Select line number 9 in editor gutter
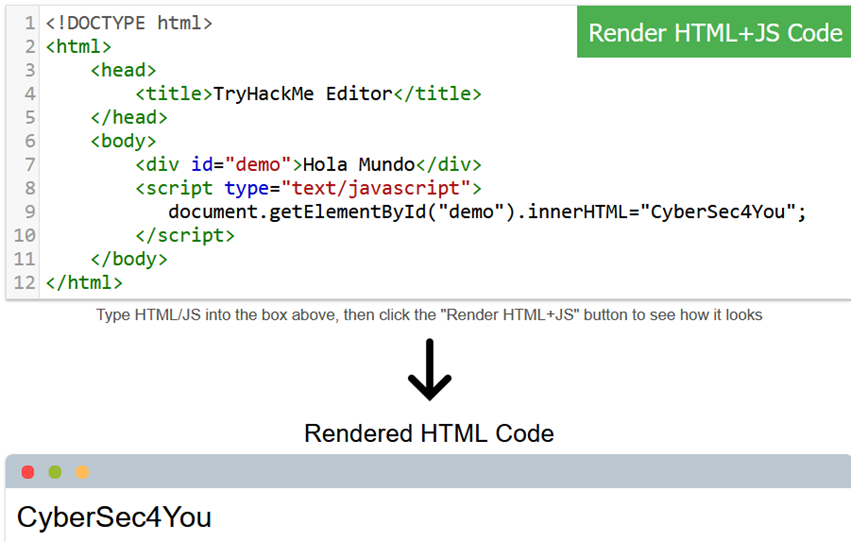Screen dimensions: 851x542 (30, 212)
